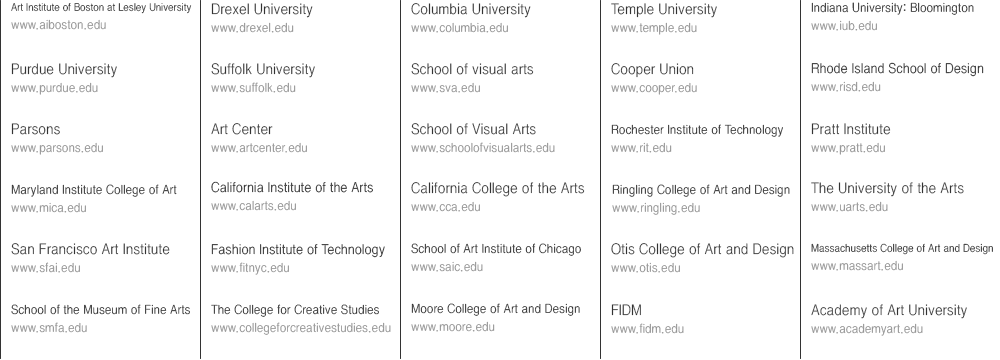Click the FIDM entry
Screen dimensions: 1000x360
click(626, 310)
